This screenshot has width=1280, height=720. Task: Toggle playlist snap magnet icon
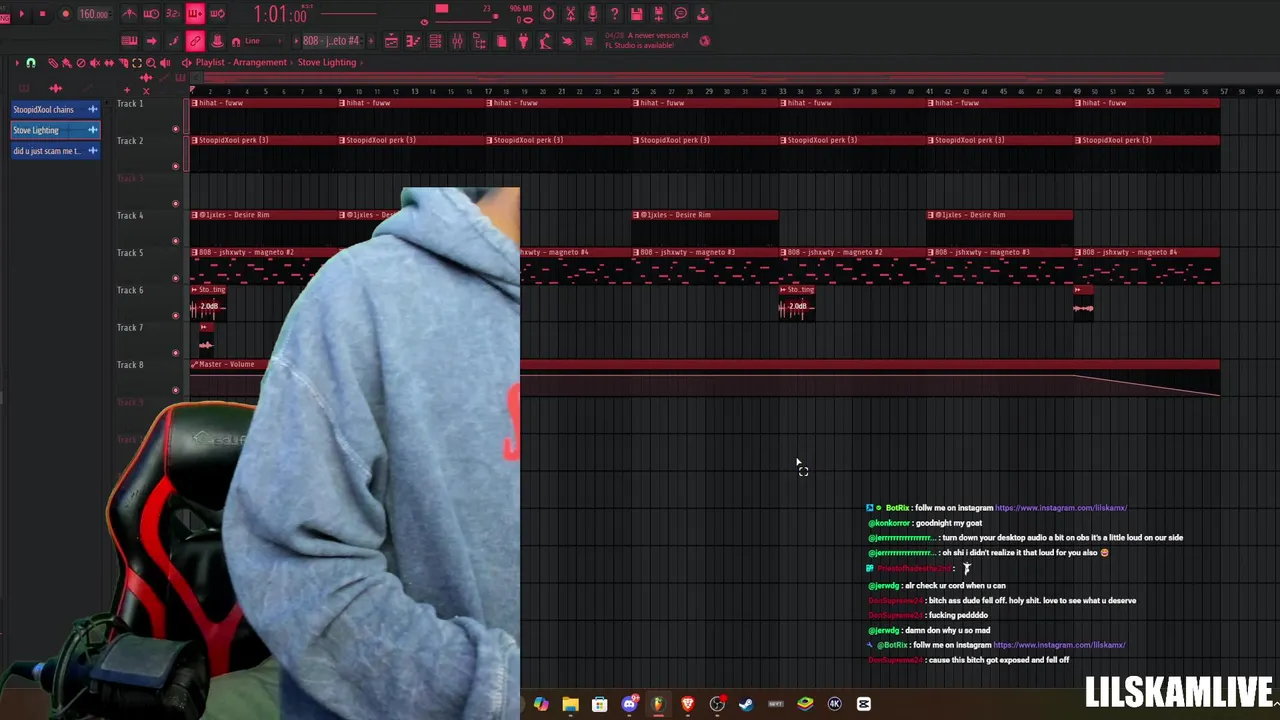coord(31,62)
